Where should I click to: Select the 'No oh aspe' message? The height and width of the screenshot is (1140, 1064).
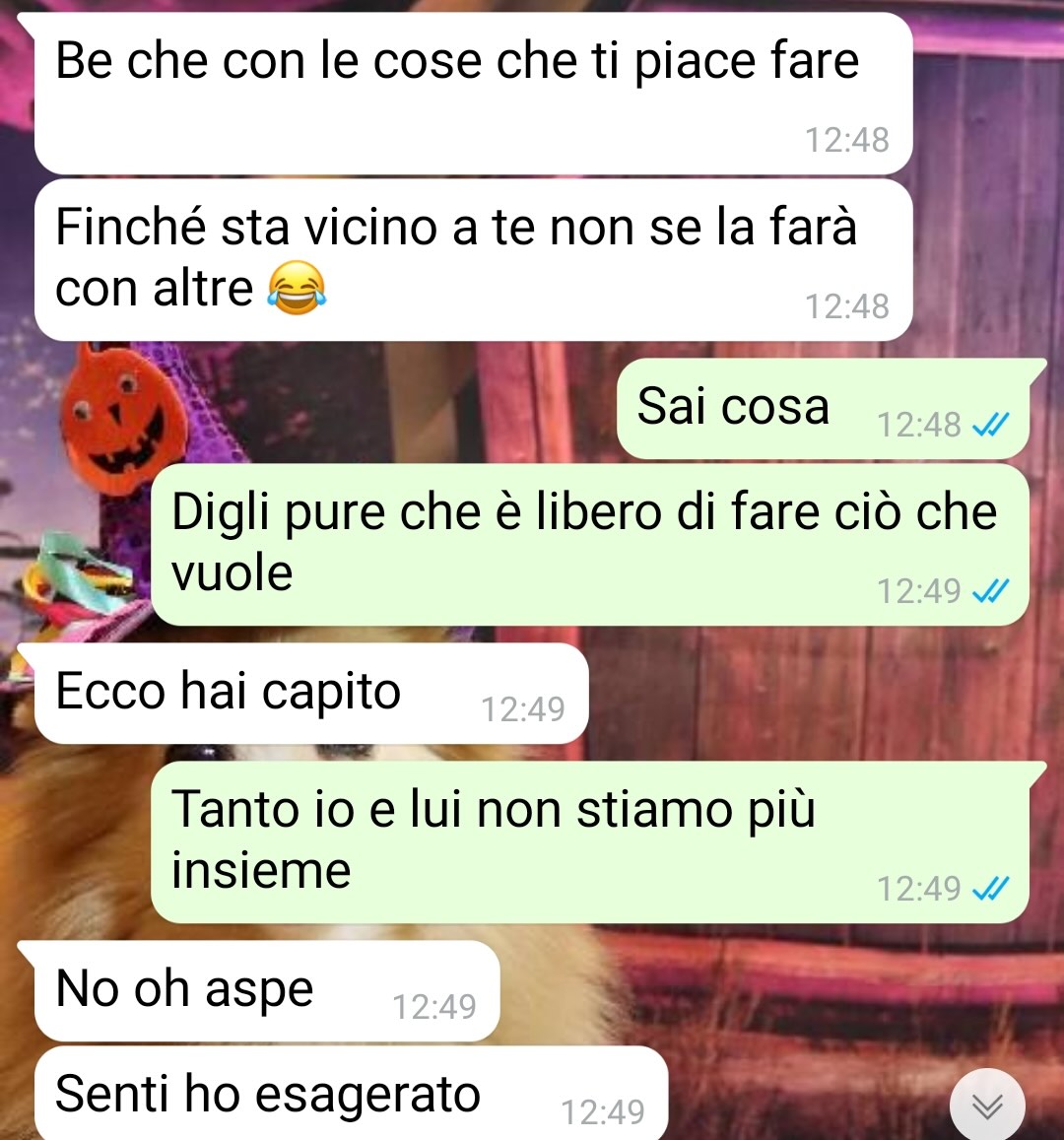267,990
